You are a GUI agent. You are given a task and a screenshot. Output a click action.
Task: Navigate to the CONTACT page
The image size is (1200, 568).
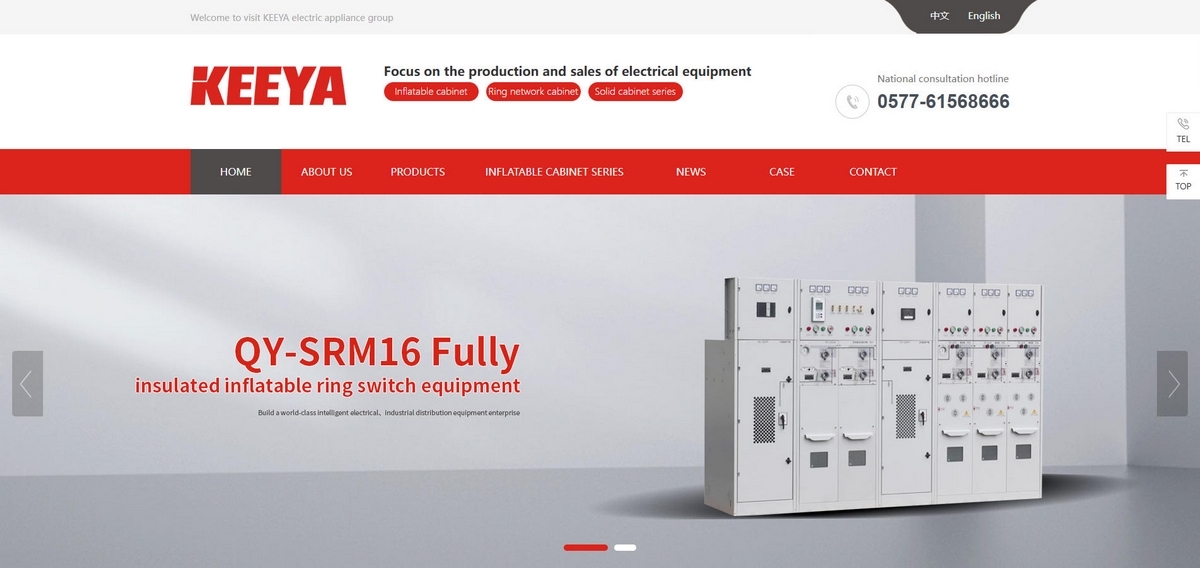[x=872, y=172]
